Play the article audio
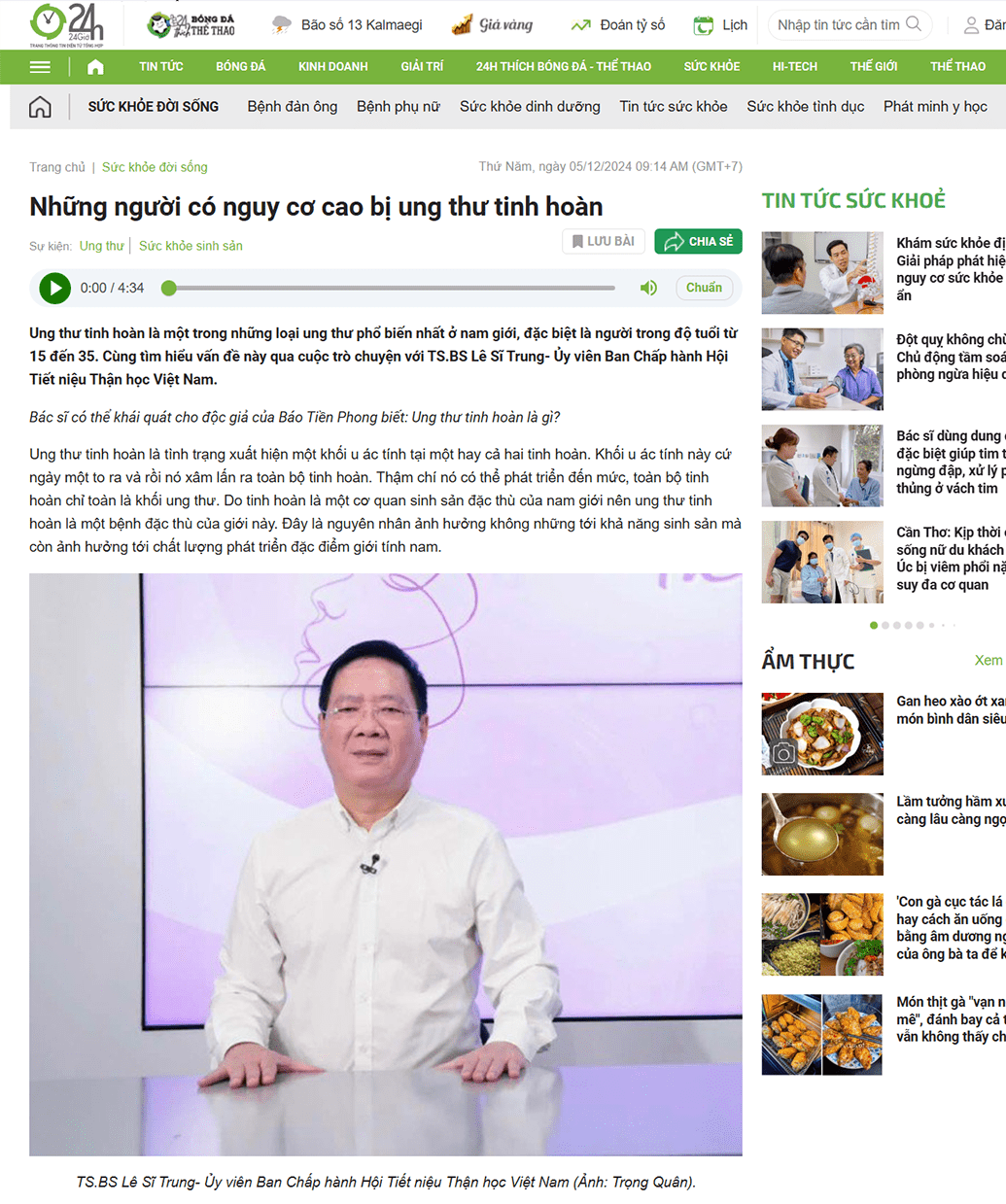 click(x=54, y=288)
